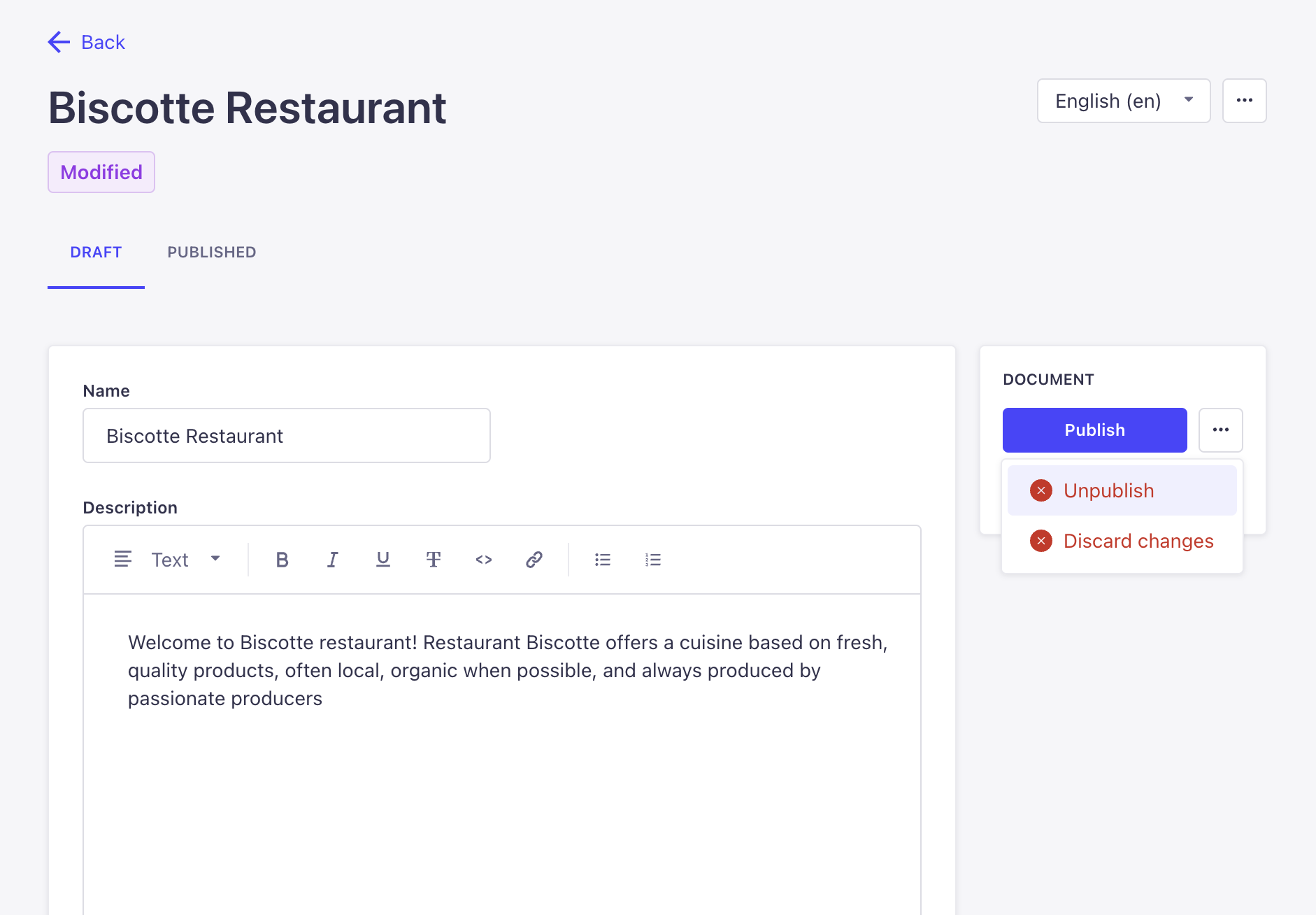Screen dimensions: 1316x915
Task: Insert inline code formatting
Action: tap(483, 560)
